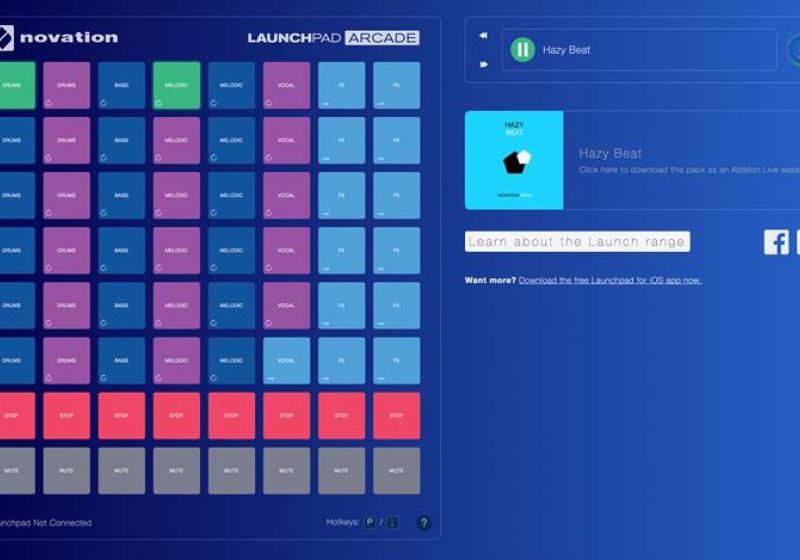Open the Facebook share icon
The height and width of the screenshot is (560, 800).
tap(776, 242)
